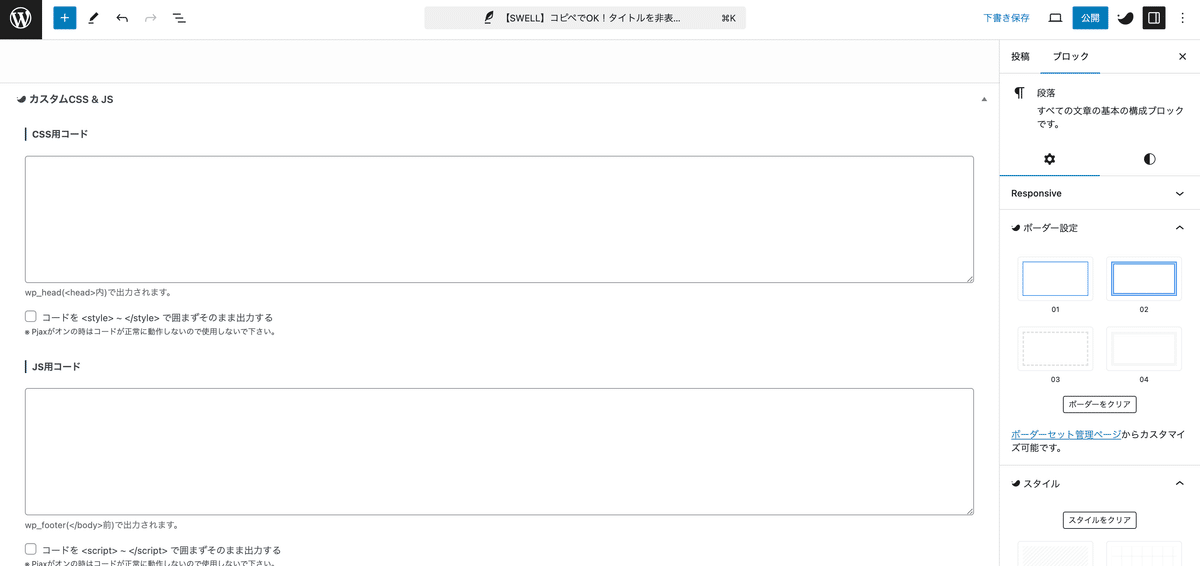Click the WordPress logo icon
The height and width of the screenshot is (566, 1200).
click(x=21, y=19)
